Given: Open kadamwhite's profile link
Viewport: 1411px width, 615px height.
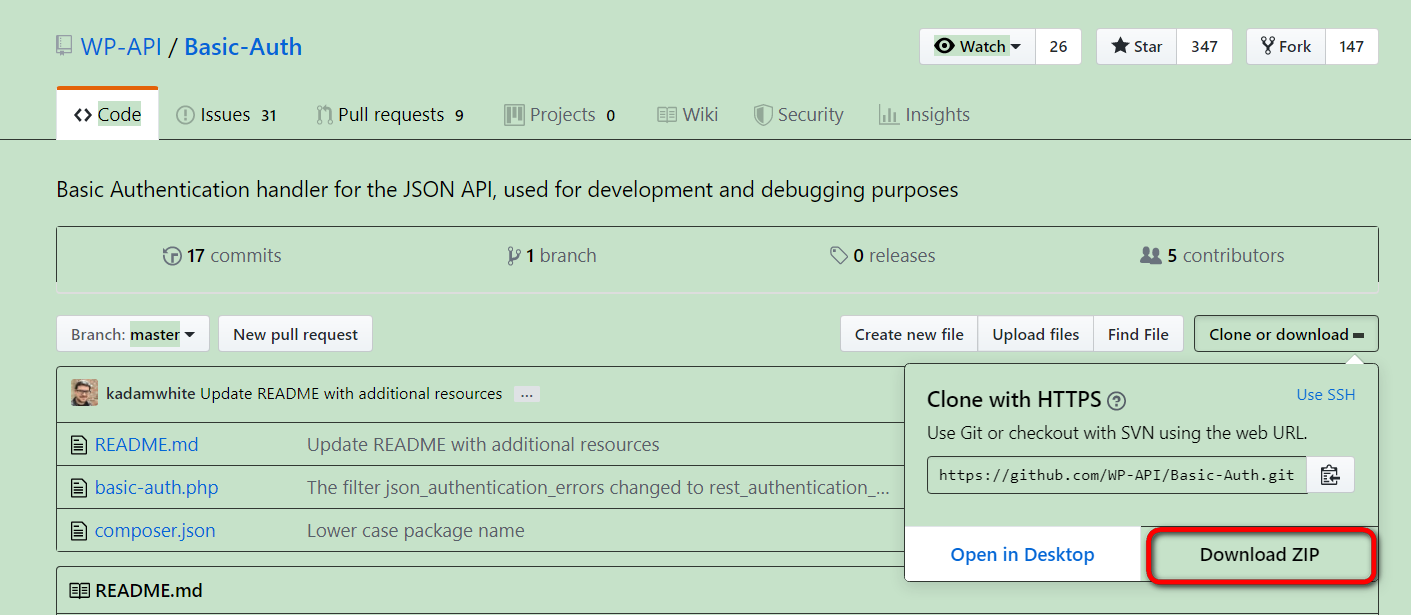Looking at the screenshot, I should coord(151,394).
